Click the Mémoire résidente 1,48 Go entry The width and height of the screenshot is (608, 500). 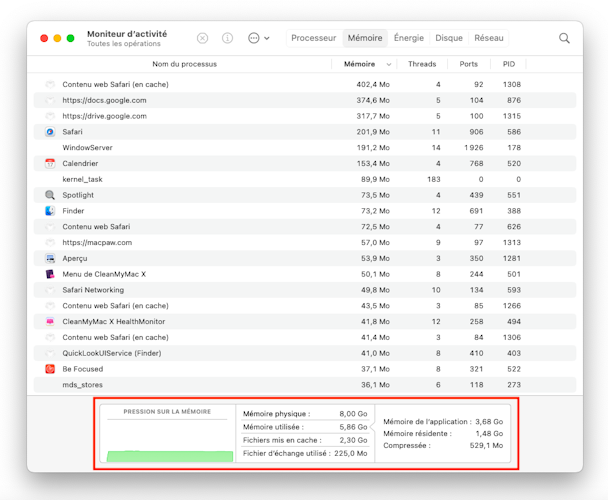tap(443, 434)
